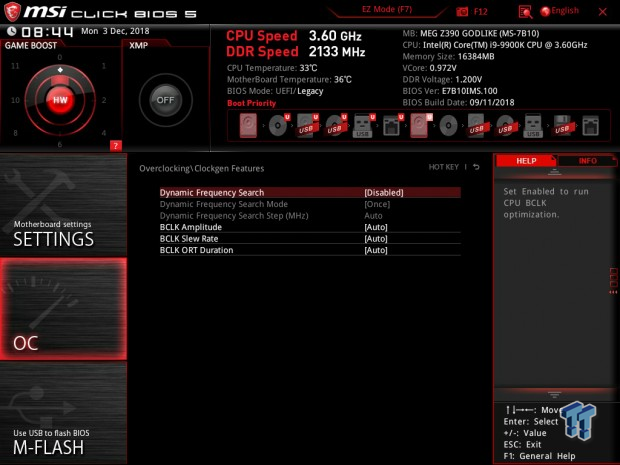Select the legacy USB CD/DVD boot icon without badge
This screenshot has width=620, height=465.
(x=505, y=126)
